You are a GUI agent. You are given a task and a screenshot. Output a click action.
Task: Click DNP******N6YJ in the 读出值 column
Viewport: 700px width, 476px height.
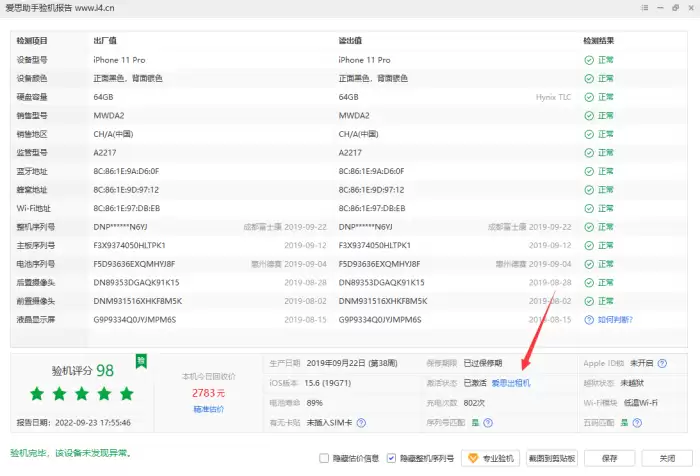(366, 227)
